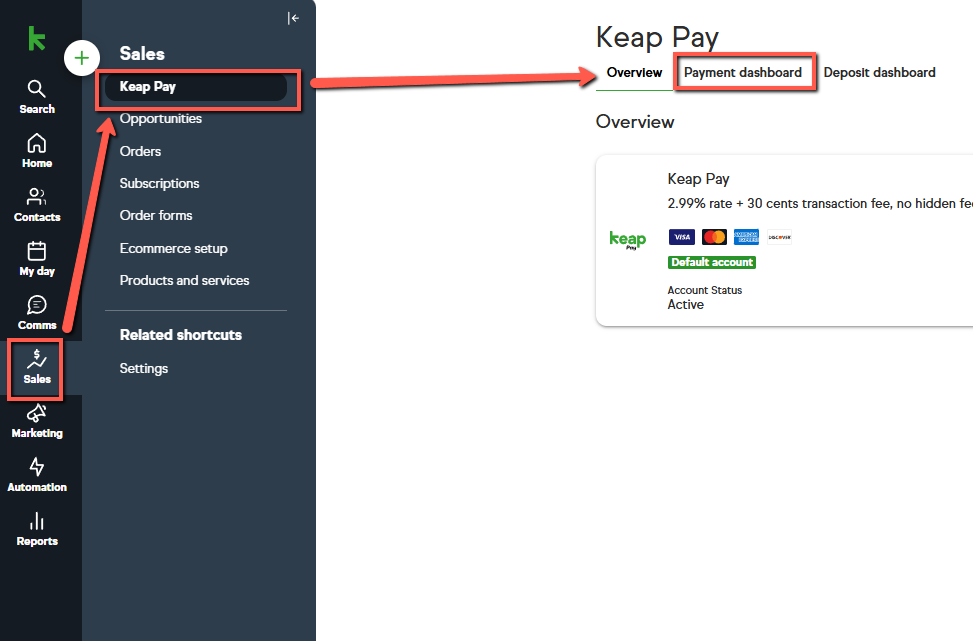Click the Discover card icon

(x=779, y=237)
